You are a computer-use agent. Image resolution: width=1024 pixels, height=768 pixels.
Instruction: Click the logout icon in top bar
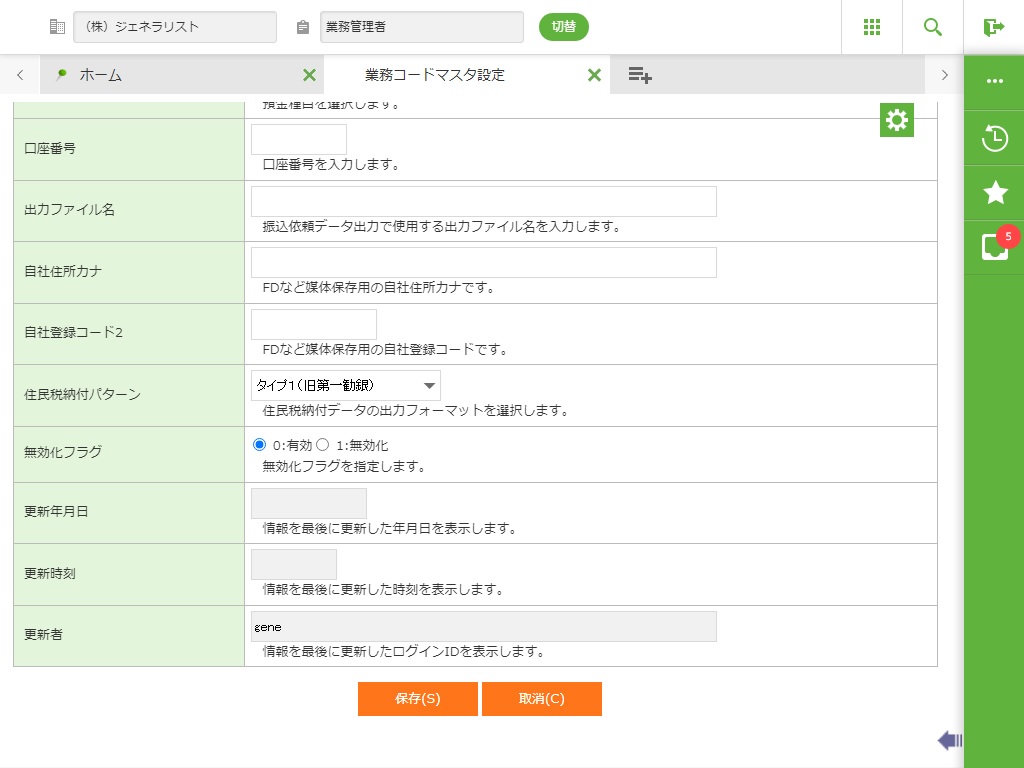coord(994,27)
